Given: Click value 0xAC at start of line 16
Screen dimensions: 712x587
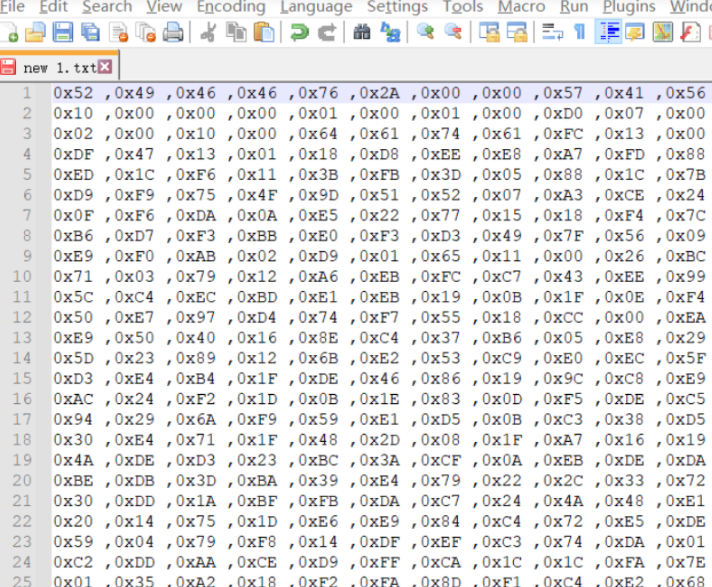Looking at the screenshot, I should (73, 399).
